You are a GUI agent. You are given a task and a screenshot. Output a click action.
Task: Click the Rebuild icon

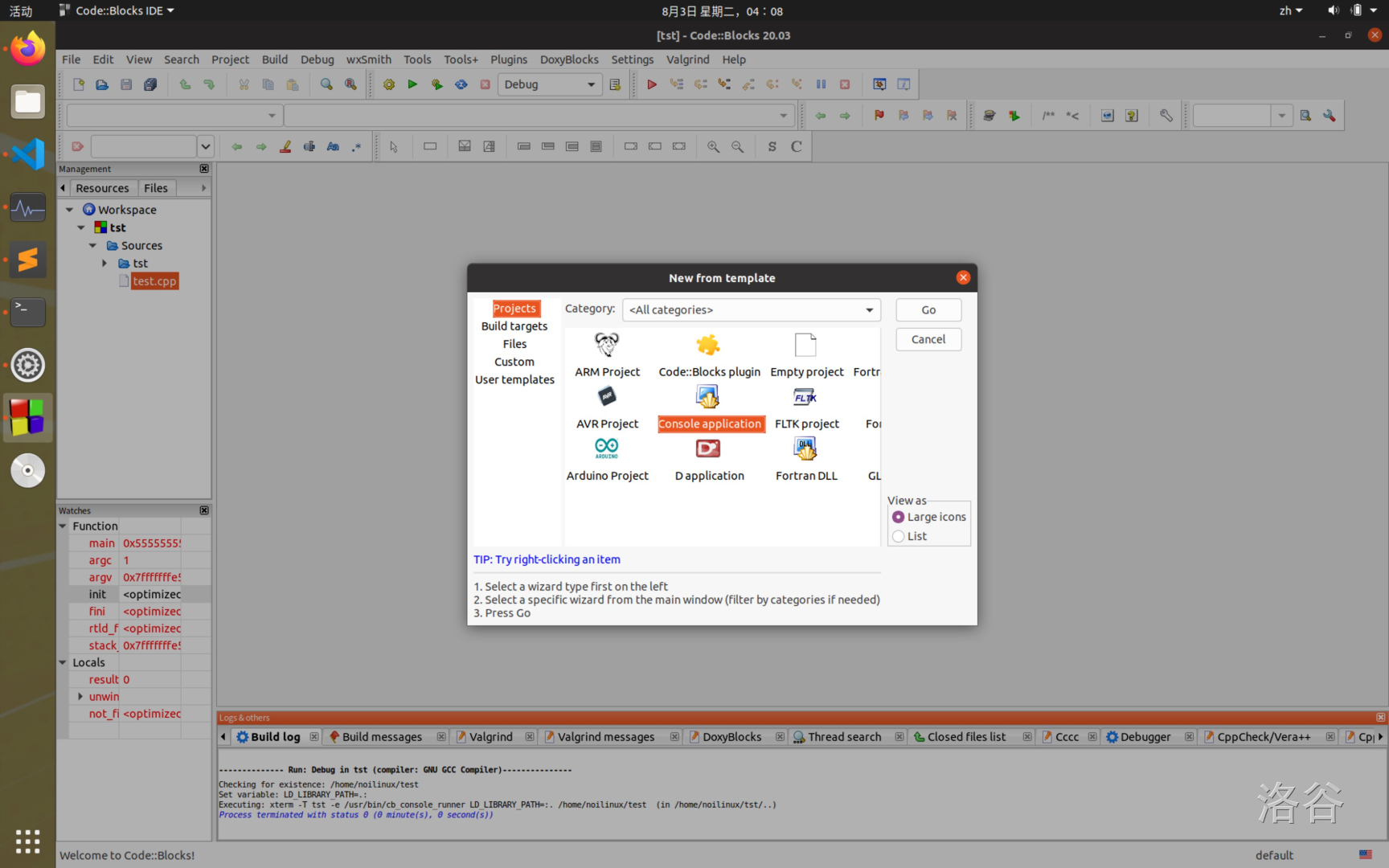pyautogui.click(x=461, y=84)
